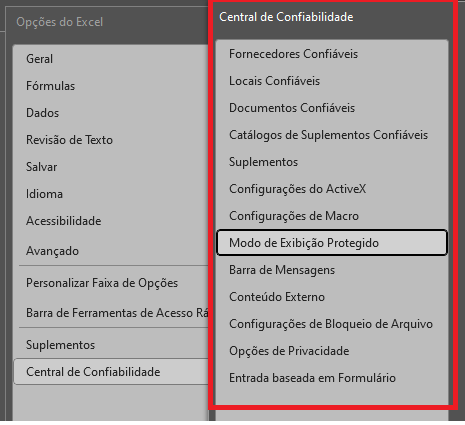The height and width of the screenshot is (425, 465).
Task: Select Configurações de Bloqueio de Arquivo
Action: [x=331, y=324]
